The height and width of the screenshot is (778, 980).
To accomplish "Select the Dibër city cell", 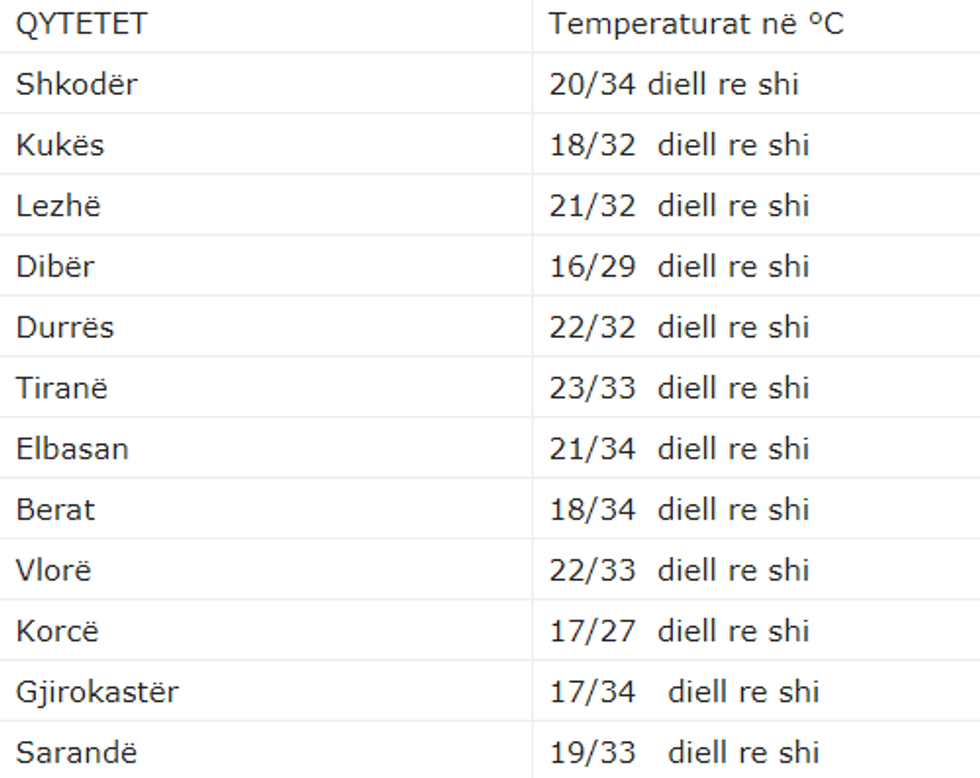I will [x=56, y=267].
